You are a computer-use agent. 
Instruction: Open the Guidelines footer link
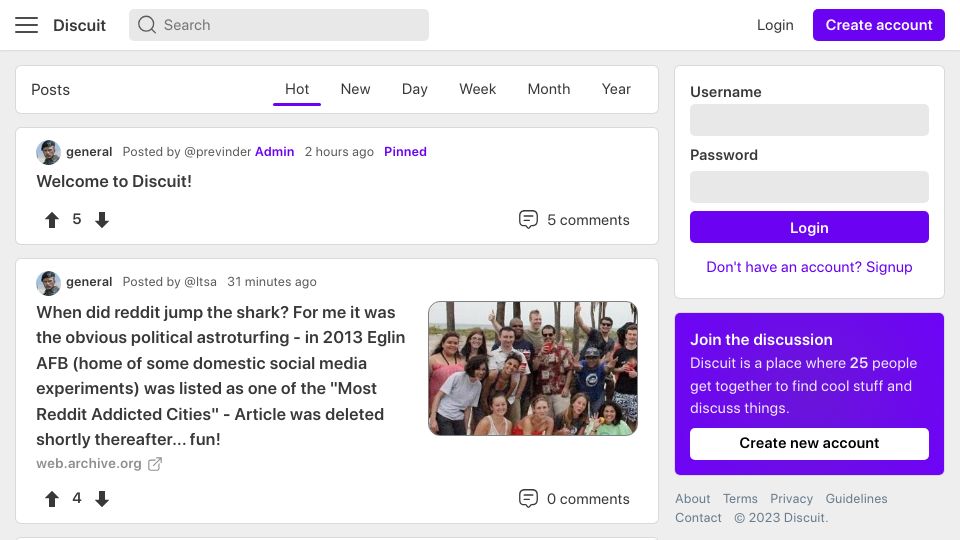click(856, 498)
